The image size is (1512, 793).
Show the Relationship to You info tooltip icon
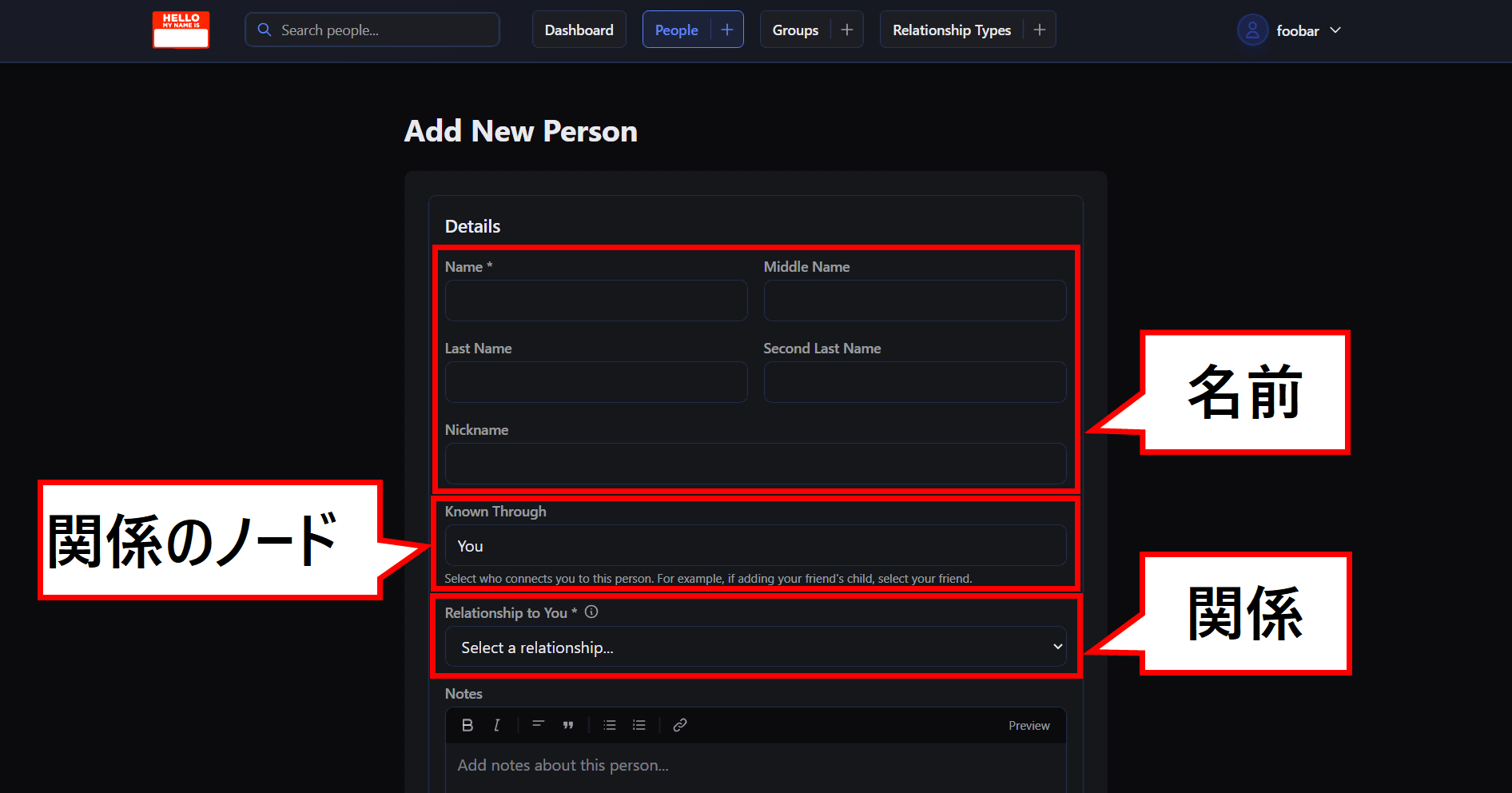(591, 612)
